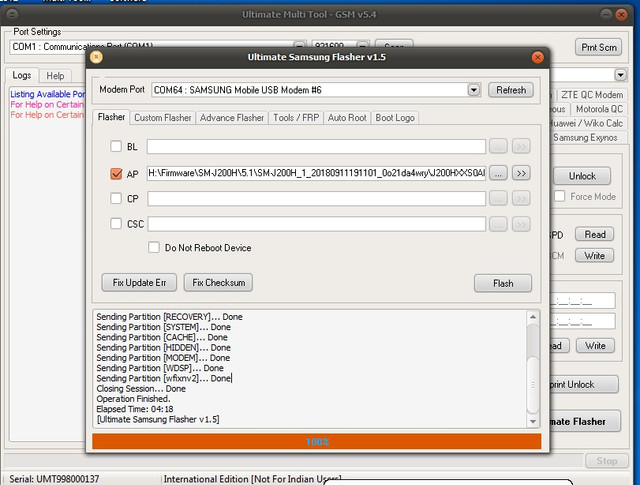640x485 pixels.
Task: Click Unlock button in main window
Action: click(x=582, y=176)
